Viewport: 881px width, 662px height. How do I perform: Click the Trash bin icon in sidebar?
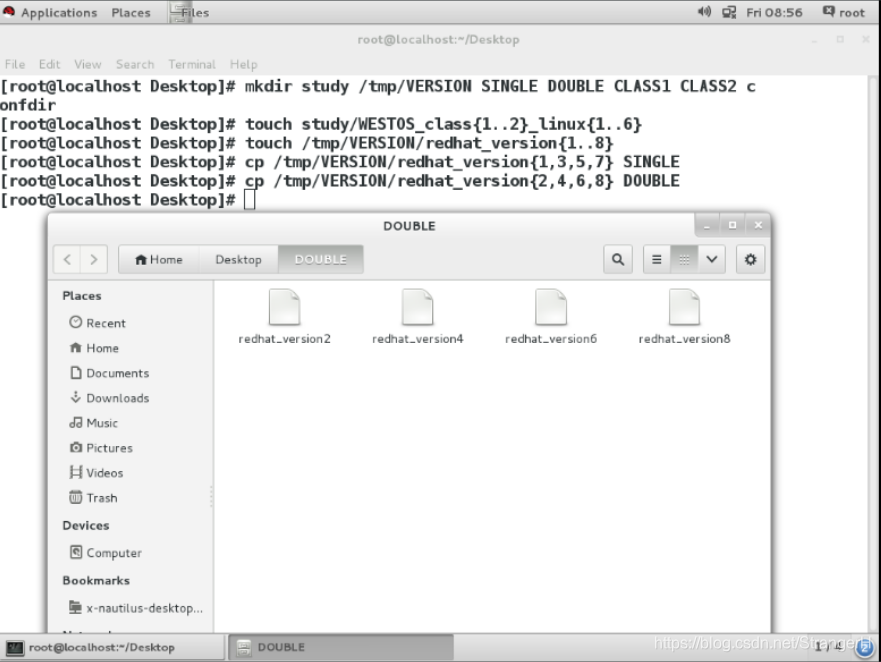75,497
